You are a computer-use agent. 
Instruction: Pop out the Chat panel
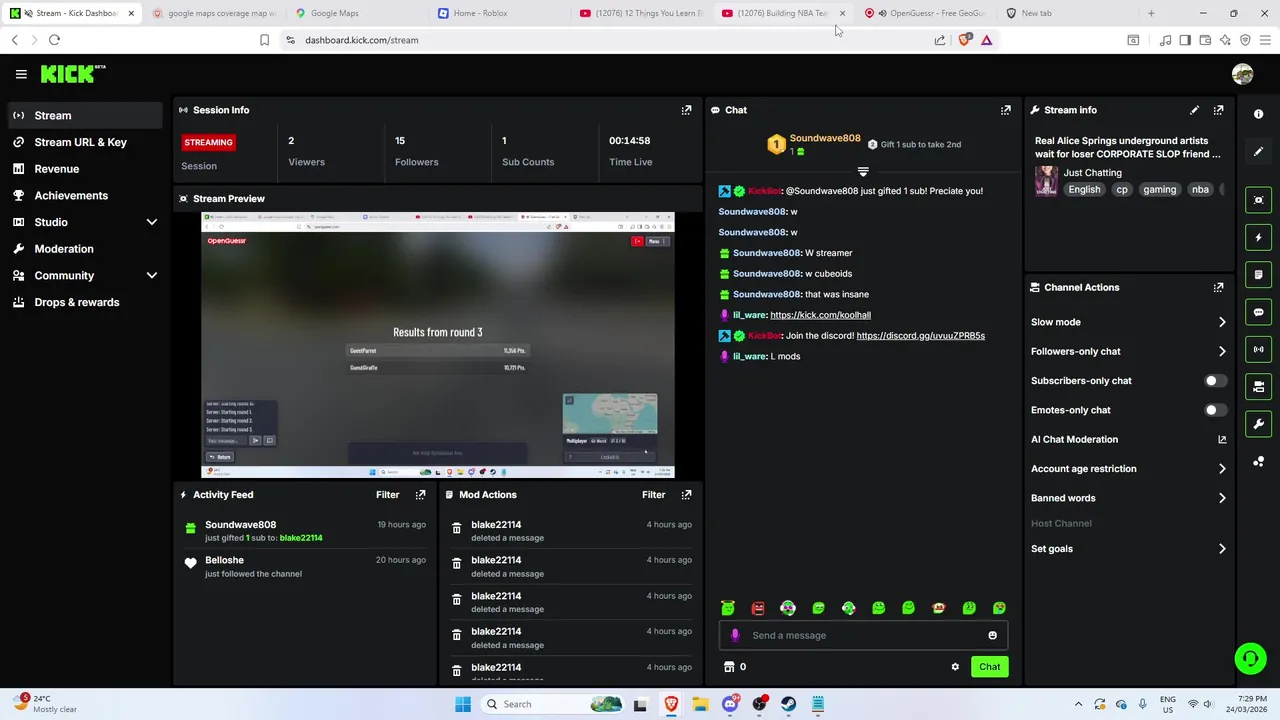point(1006,110)
